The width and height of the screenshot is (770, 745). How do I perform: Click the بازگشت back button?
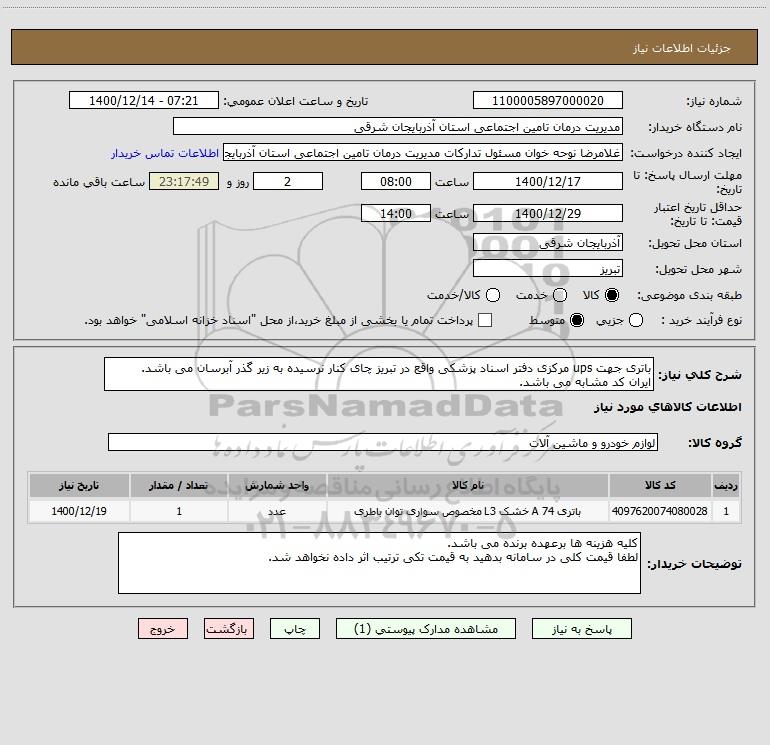point(229,629)
